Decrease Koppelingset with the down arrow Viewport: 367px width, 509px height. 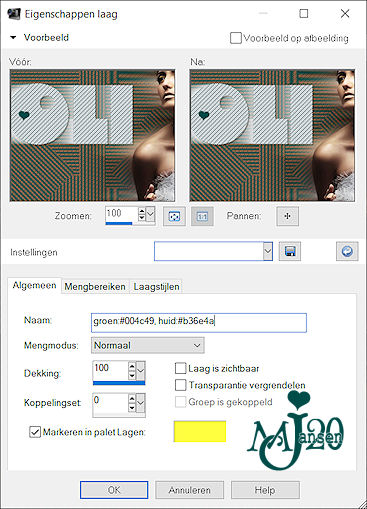(x=132, y=408)
